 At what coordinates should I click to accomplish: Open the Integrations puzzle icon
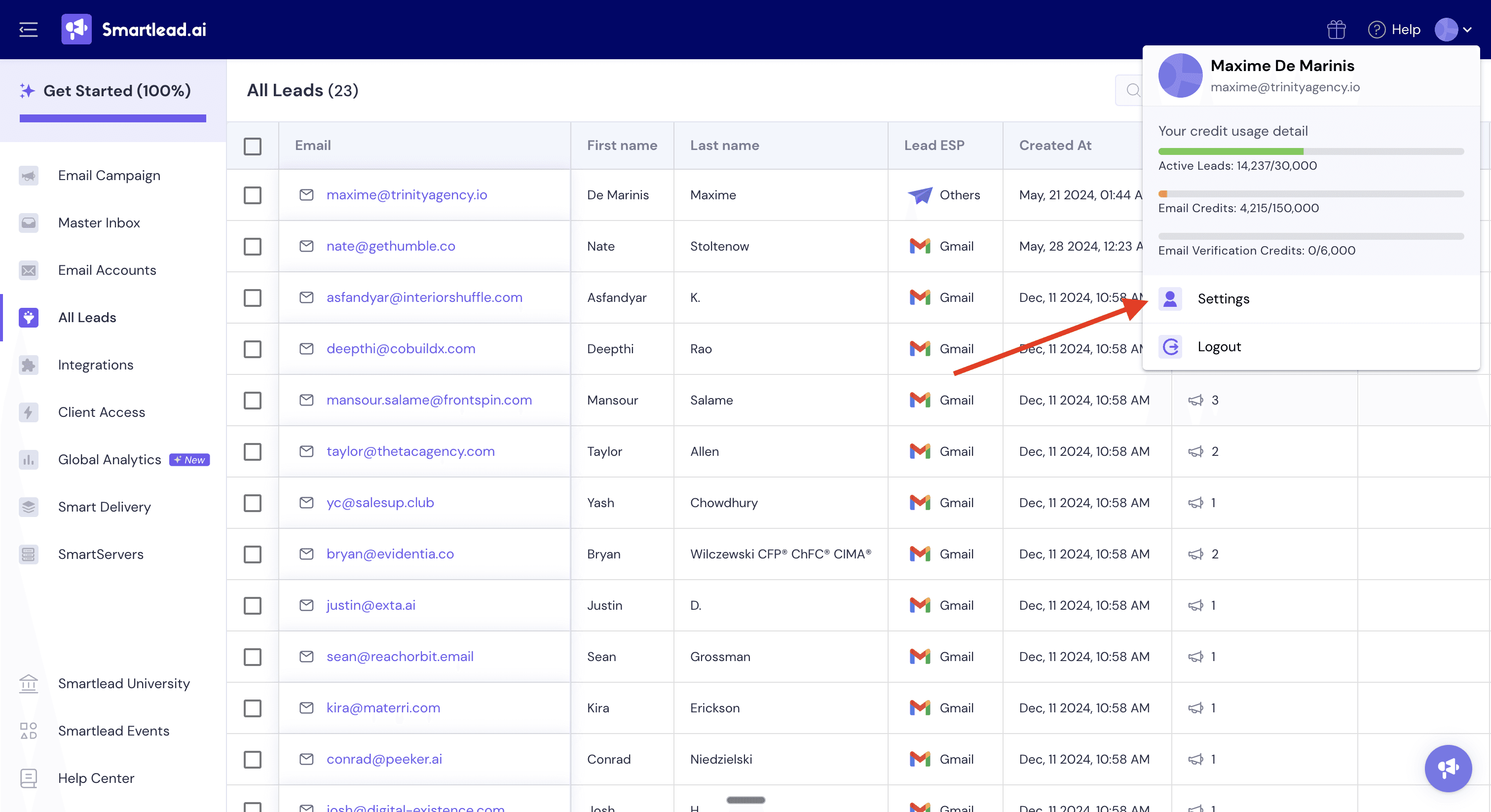point(28,365)
